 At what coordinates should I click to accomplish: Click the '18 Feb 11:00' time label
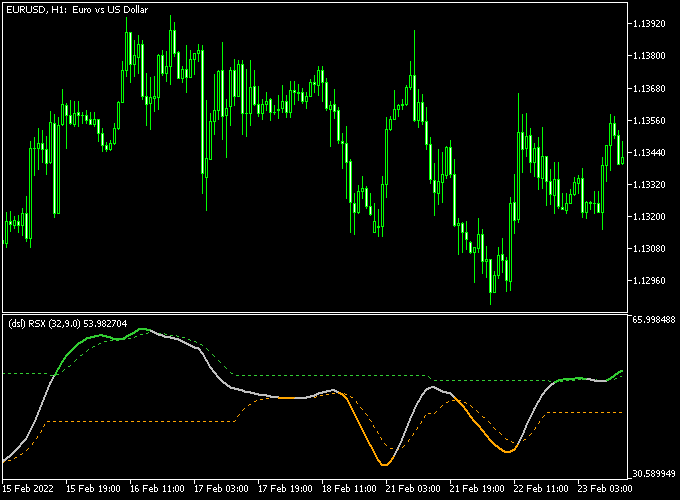[x=349, y=489]
